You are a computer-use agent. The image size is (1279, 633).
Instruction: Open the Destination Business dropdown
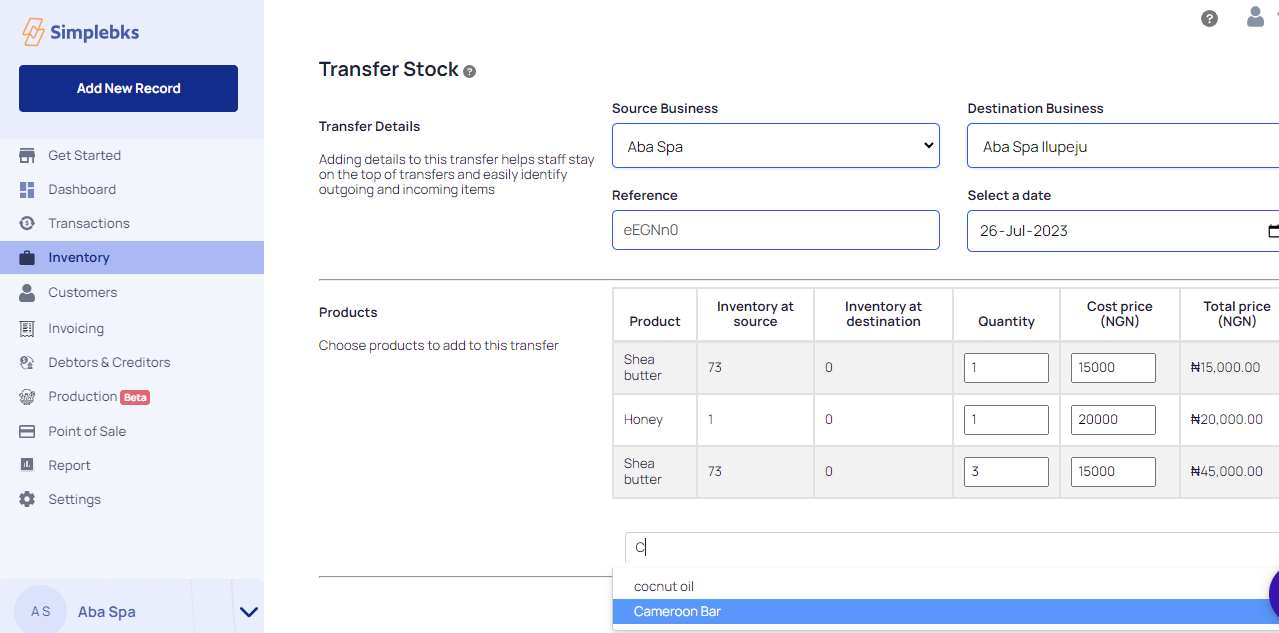(x=1122, y=147)
